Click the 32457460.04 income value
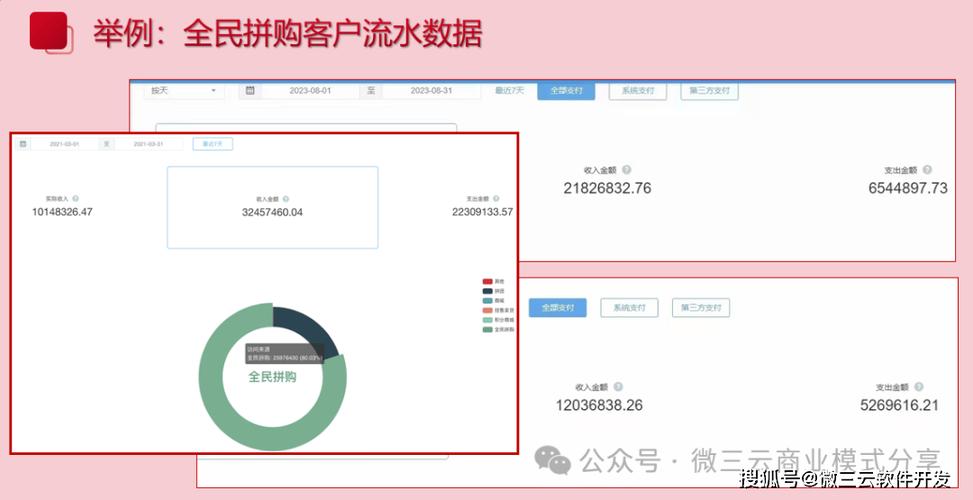 (x=272, y=212)
